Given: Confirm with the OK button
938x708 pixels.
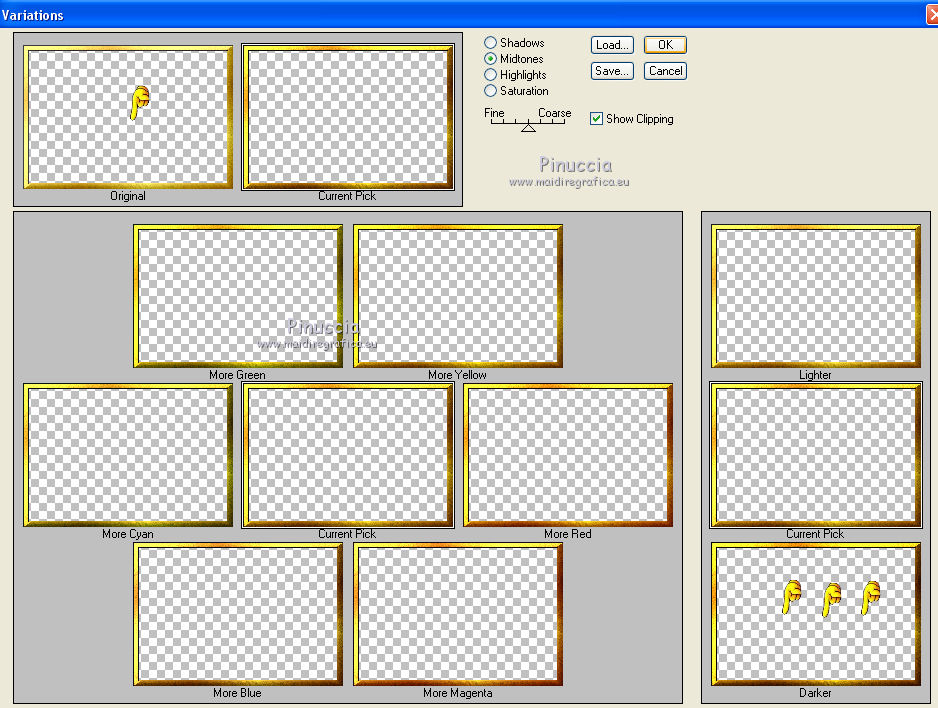Looking at the screenshot, I should (665, 45).
